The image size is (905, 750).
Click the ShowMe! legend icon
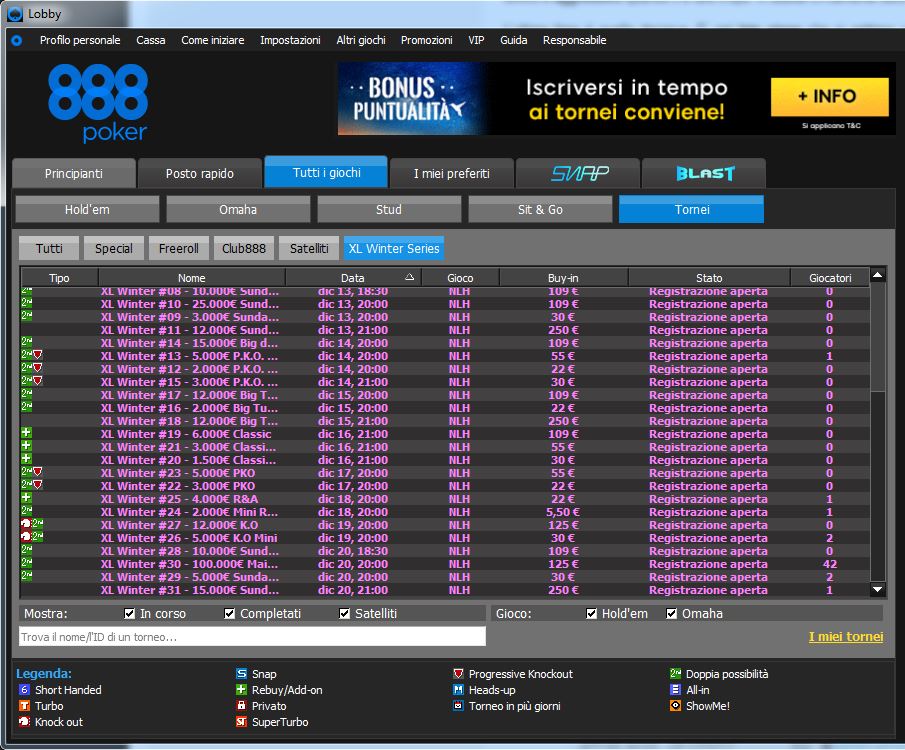point(675,706)
